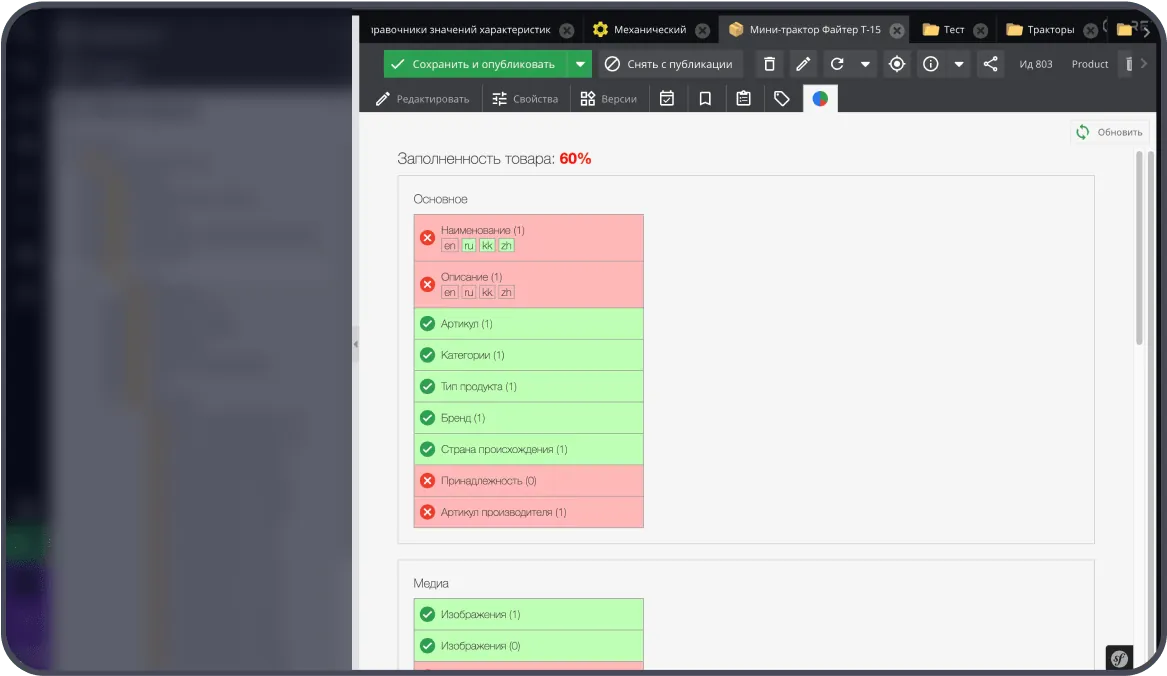The height and width of the screenshot is (676, 1167).
Task: Click the Обновить refresh button
Action: coord(1109,132)
